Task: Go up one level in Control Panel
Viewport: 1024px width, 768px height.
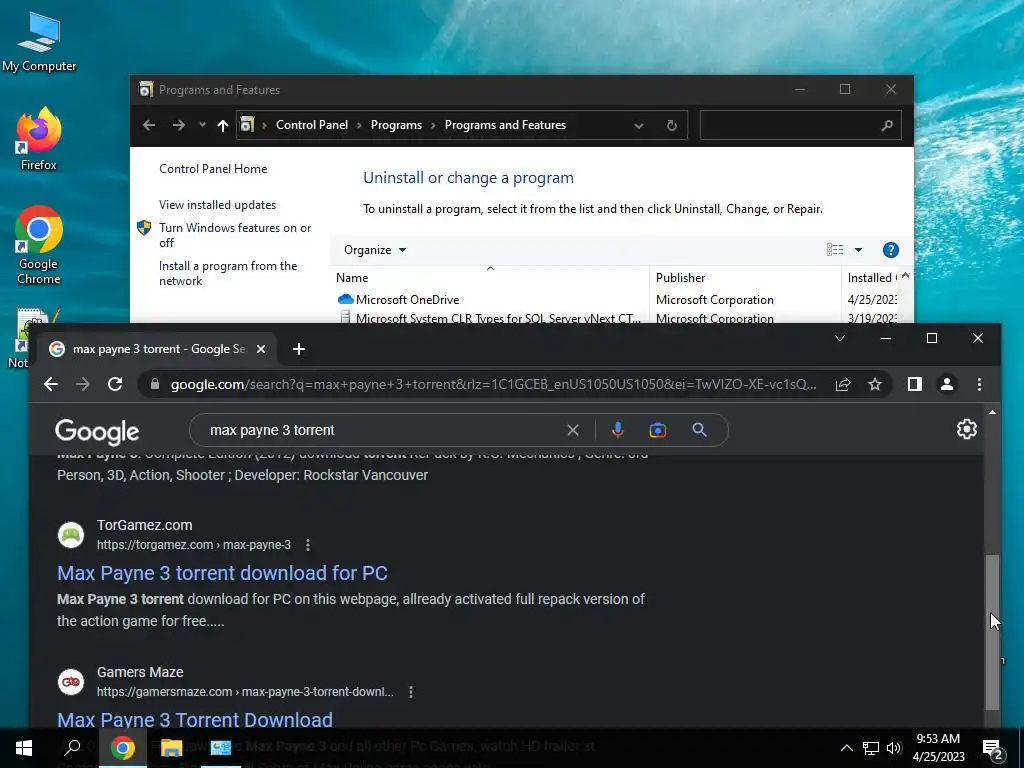Action: tap(223, 125)
